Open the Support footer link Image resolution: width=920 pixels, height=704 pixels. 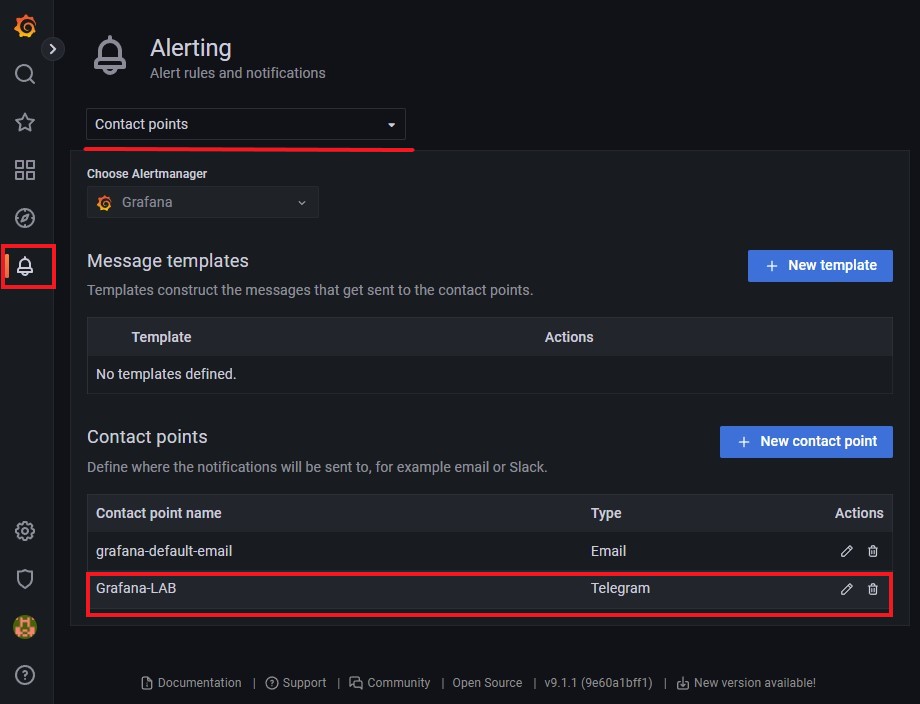[296, 683]
